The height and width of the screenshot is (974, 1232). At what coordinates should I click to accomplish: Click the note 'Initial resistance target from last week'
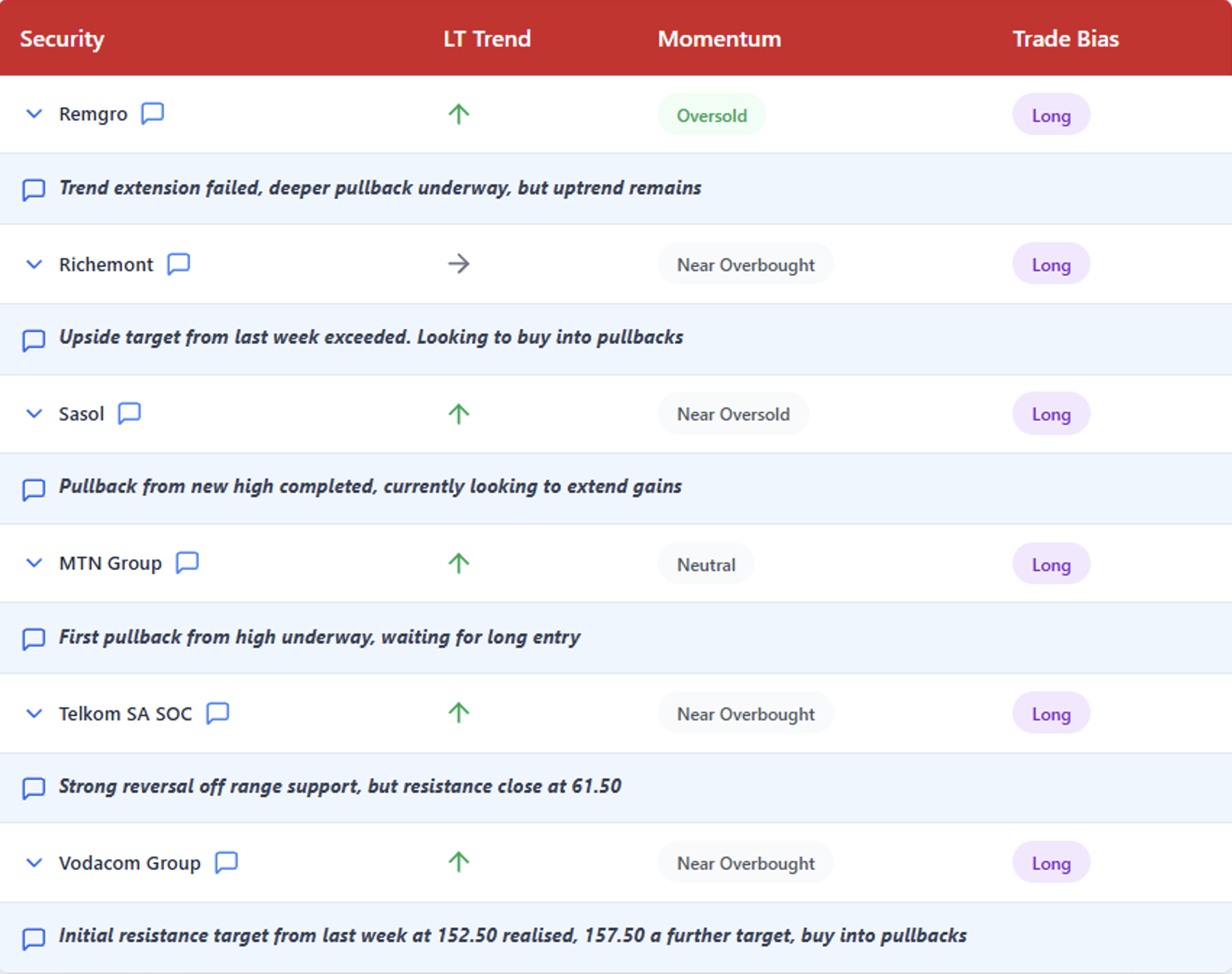[x=512, y=936]
